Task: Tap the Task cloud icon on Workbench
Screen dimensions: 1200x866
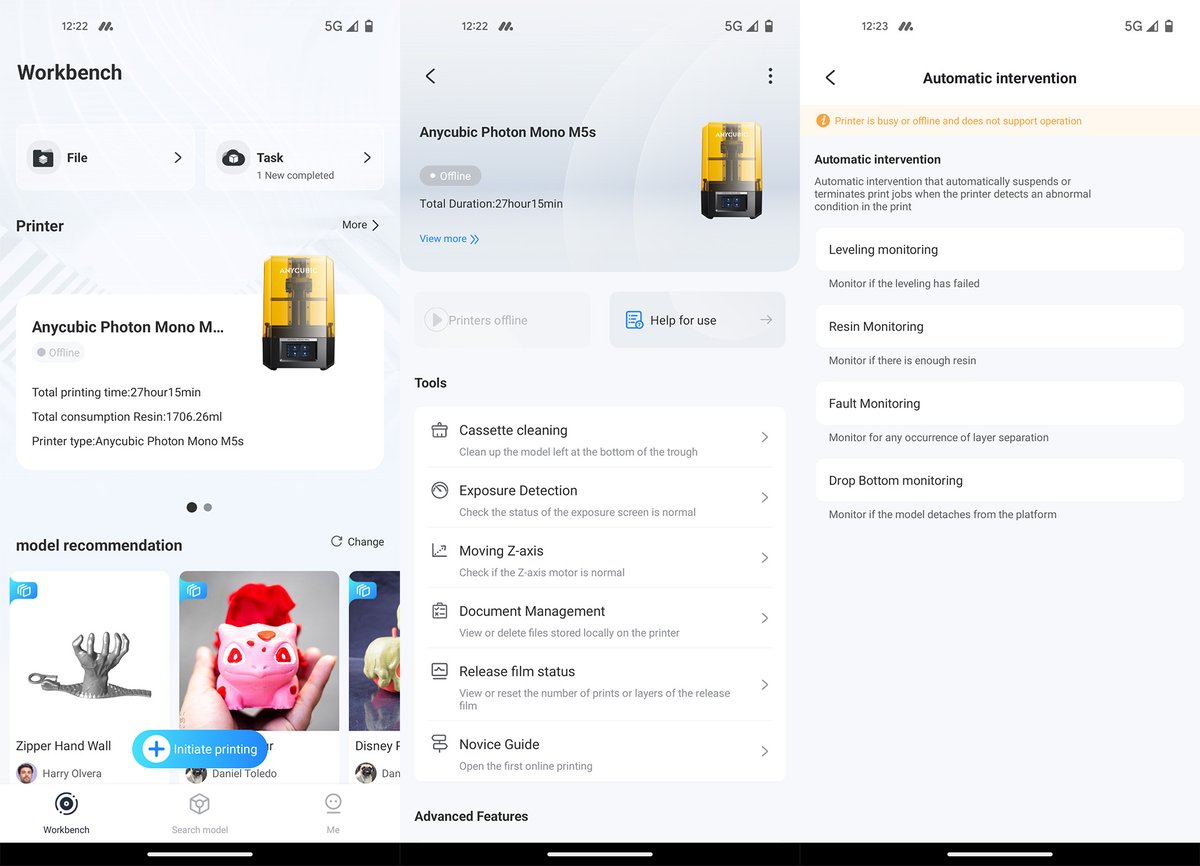Action: [x=233, y=158]
